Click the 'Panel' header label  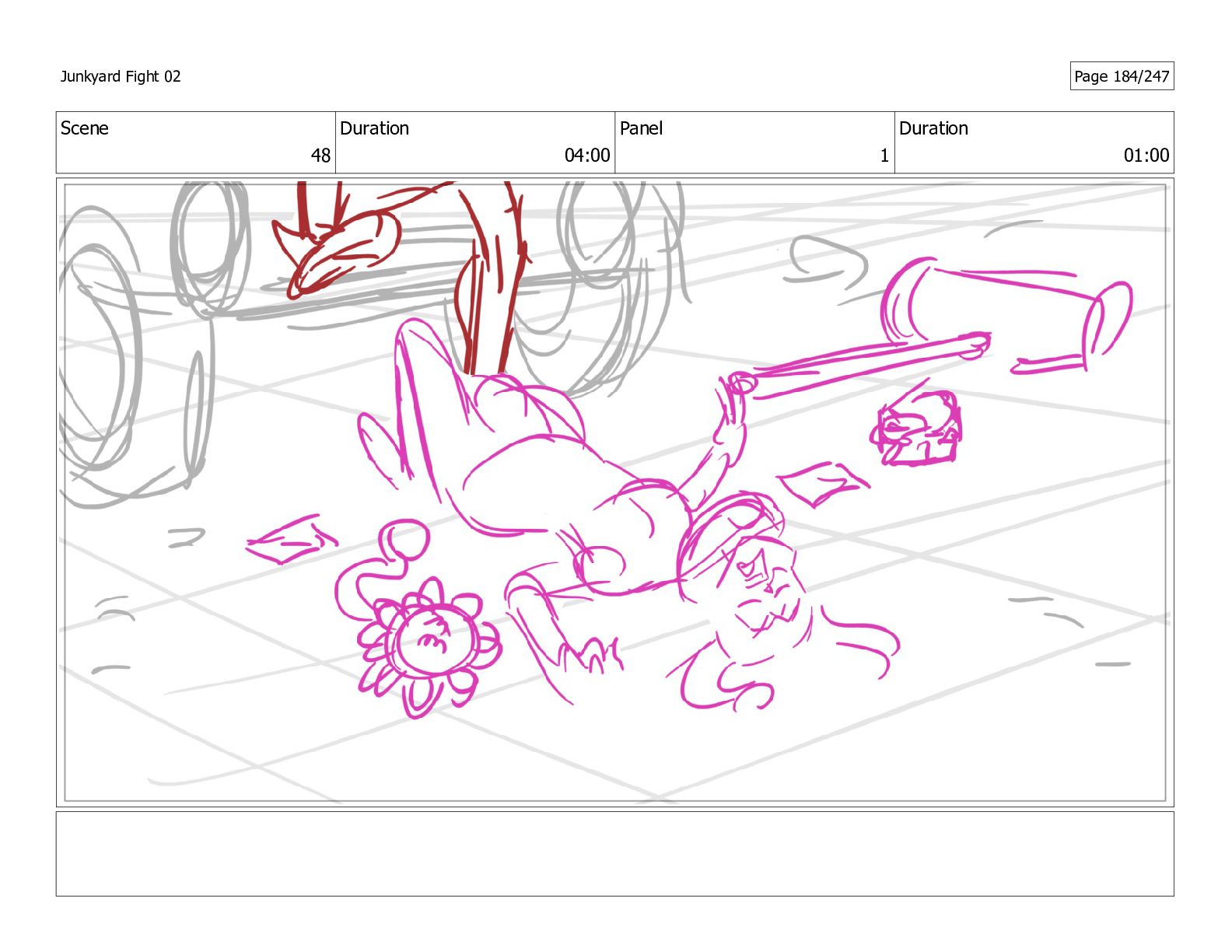641,128
